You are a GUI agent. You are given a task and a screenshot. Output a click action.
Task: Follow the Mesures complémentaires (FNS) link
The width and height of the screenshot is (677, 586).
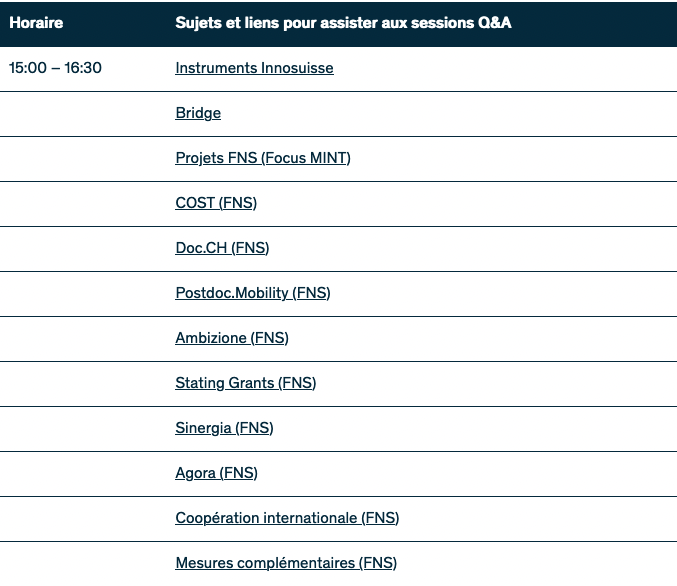(286, 563)
